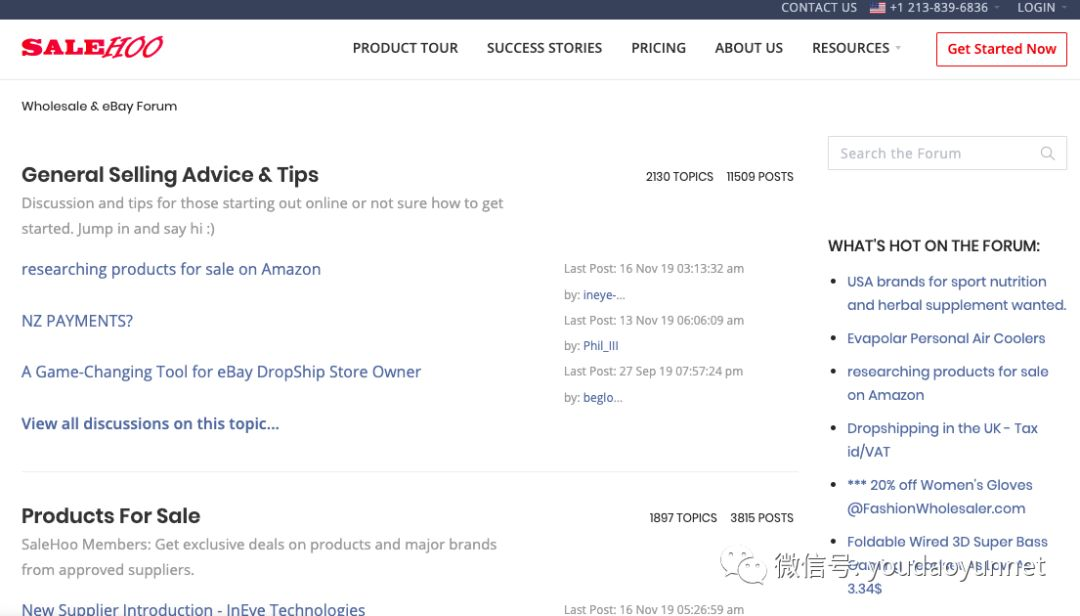Open hot topic USA brands for sport nutrition
This screenshot has height=616, width=1080.
tap(957, 294)
